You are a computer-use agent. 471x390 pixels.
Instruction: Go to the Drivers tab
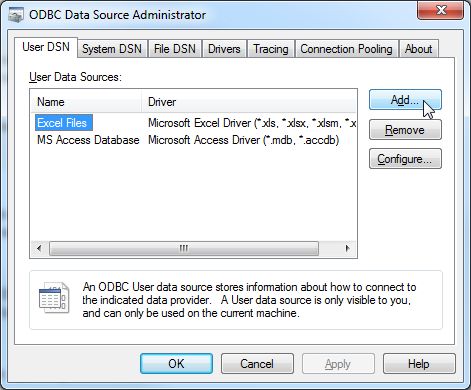(x=224, y=49)
